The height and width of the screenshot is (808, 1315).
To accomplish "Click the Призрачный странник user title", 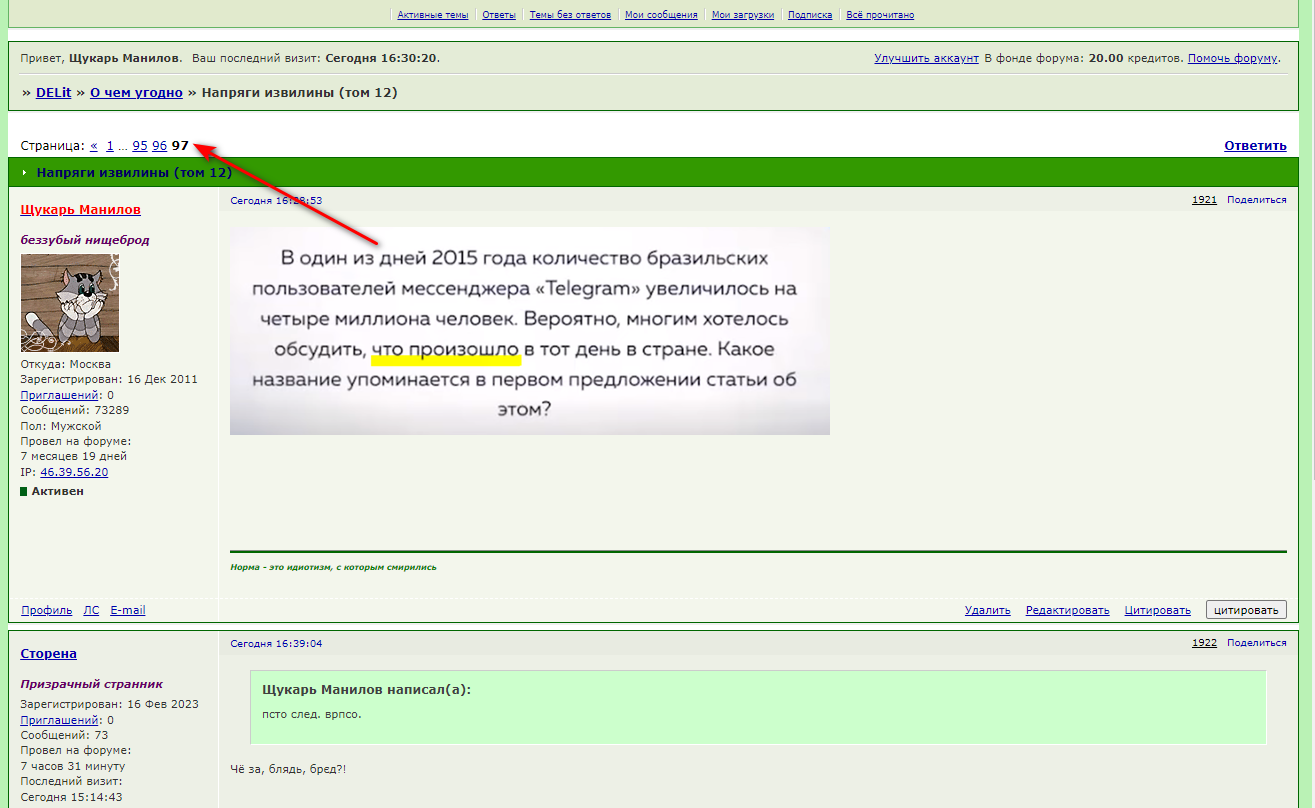I will coord(91,684).
